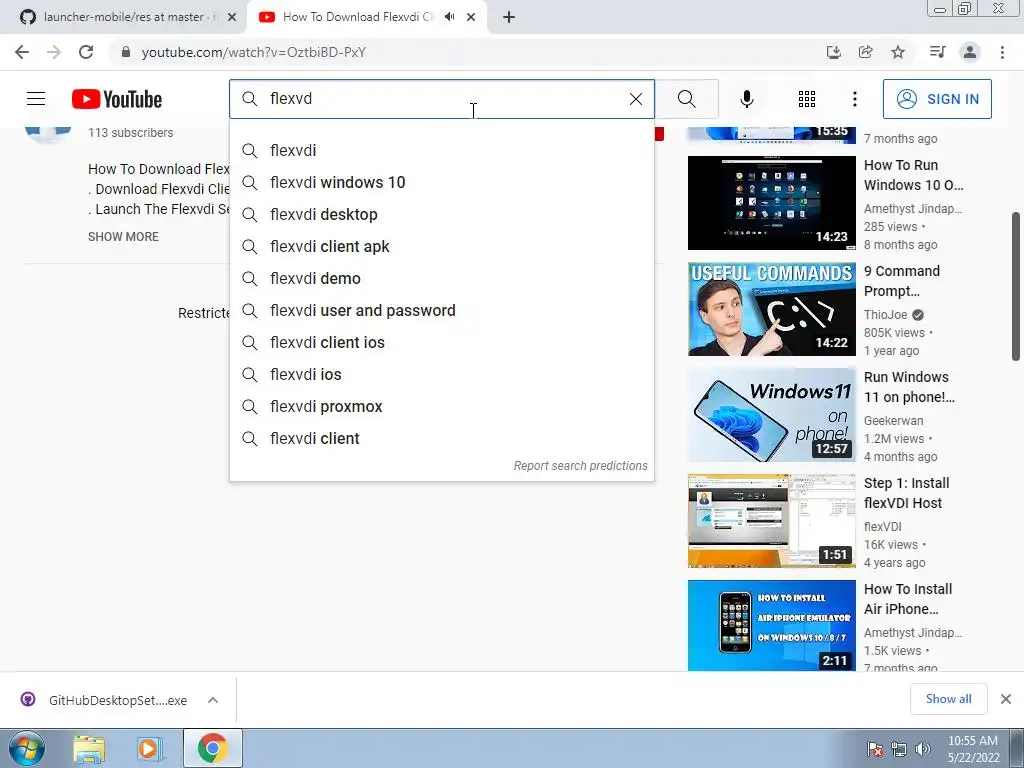Open Windows Media Player from the taskbar
Screen dimensions: 1024x768
pos(149,748)
